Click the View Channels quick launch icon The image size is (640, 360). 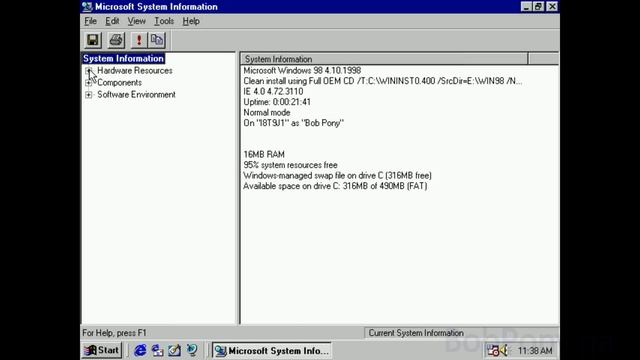tap(192, 350)
